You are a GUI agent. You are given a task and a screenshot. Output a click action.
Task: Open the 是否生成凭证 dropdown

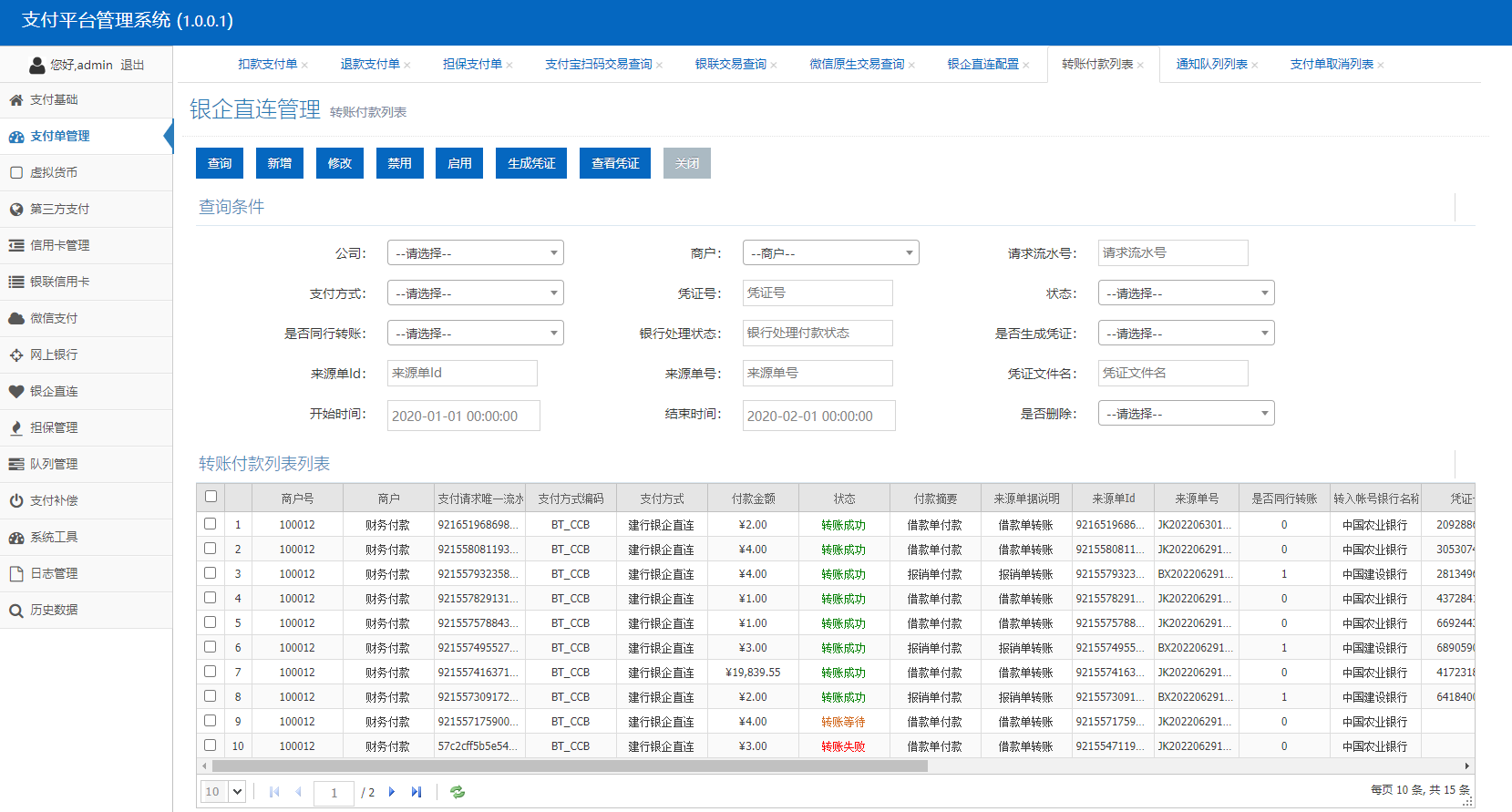point(1187,333)
